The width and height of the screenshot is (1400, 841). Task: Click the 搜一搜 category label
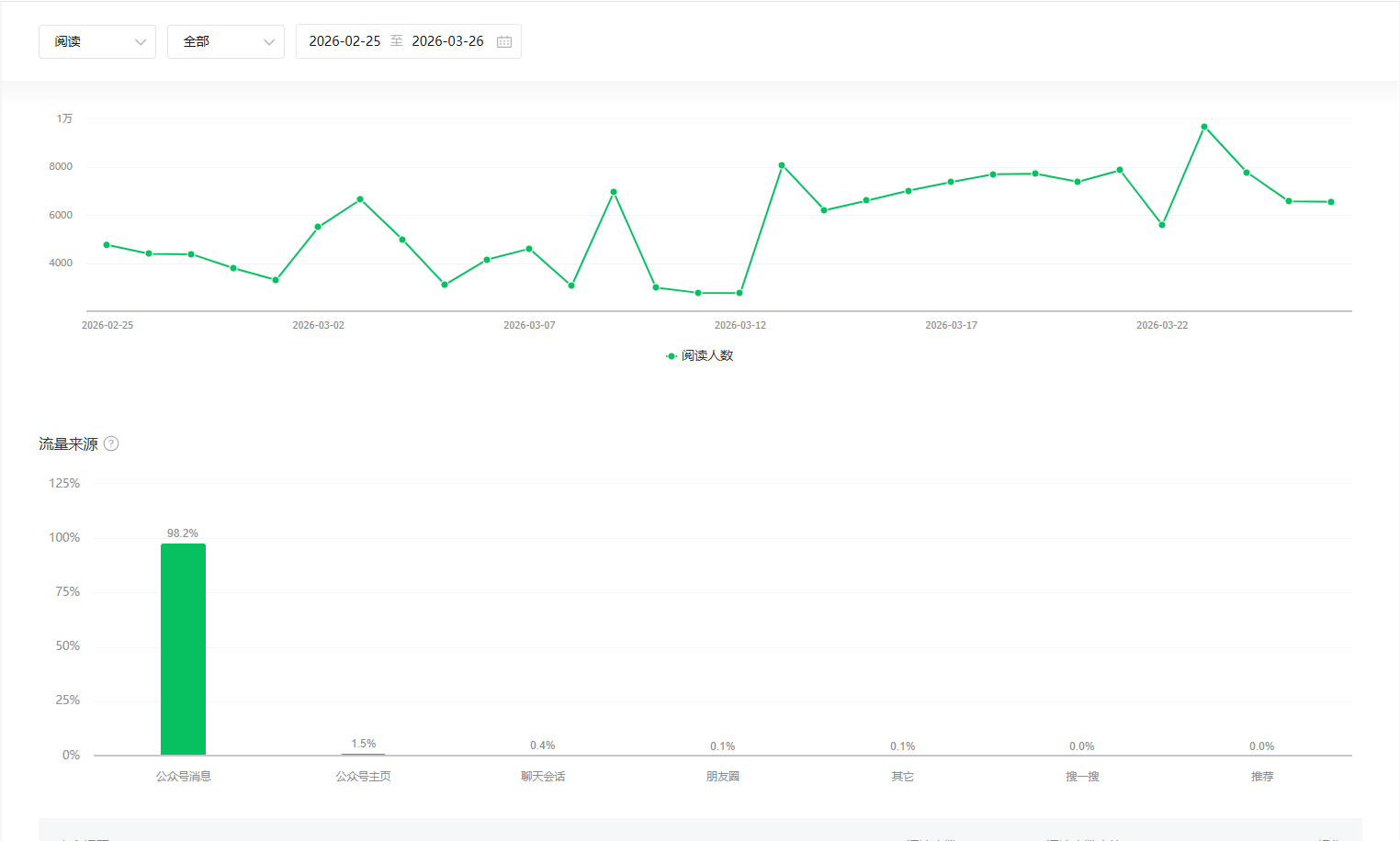[1082, 776]
